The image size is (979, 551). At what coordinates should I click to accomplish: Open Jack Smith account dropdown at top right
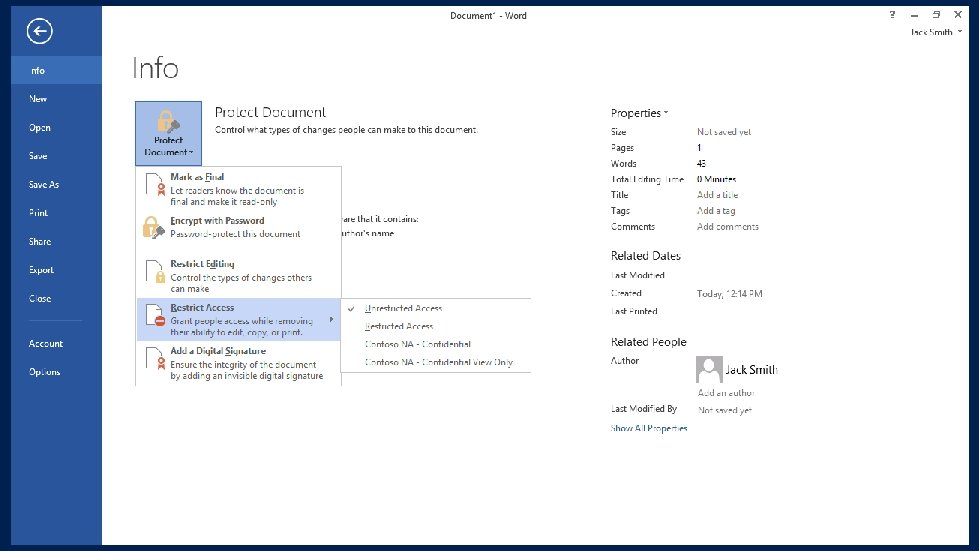coord(936,32)
